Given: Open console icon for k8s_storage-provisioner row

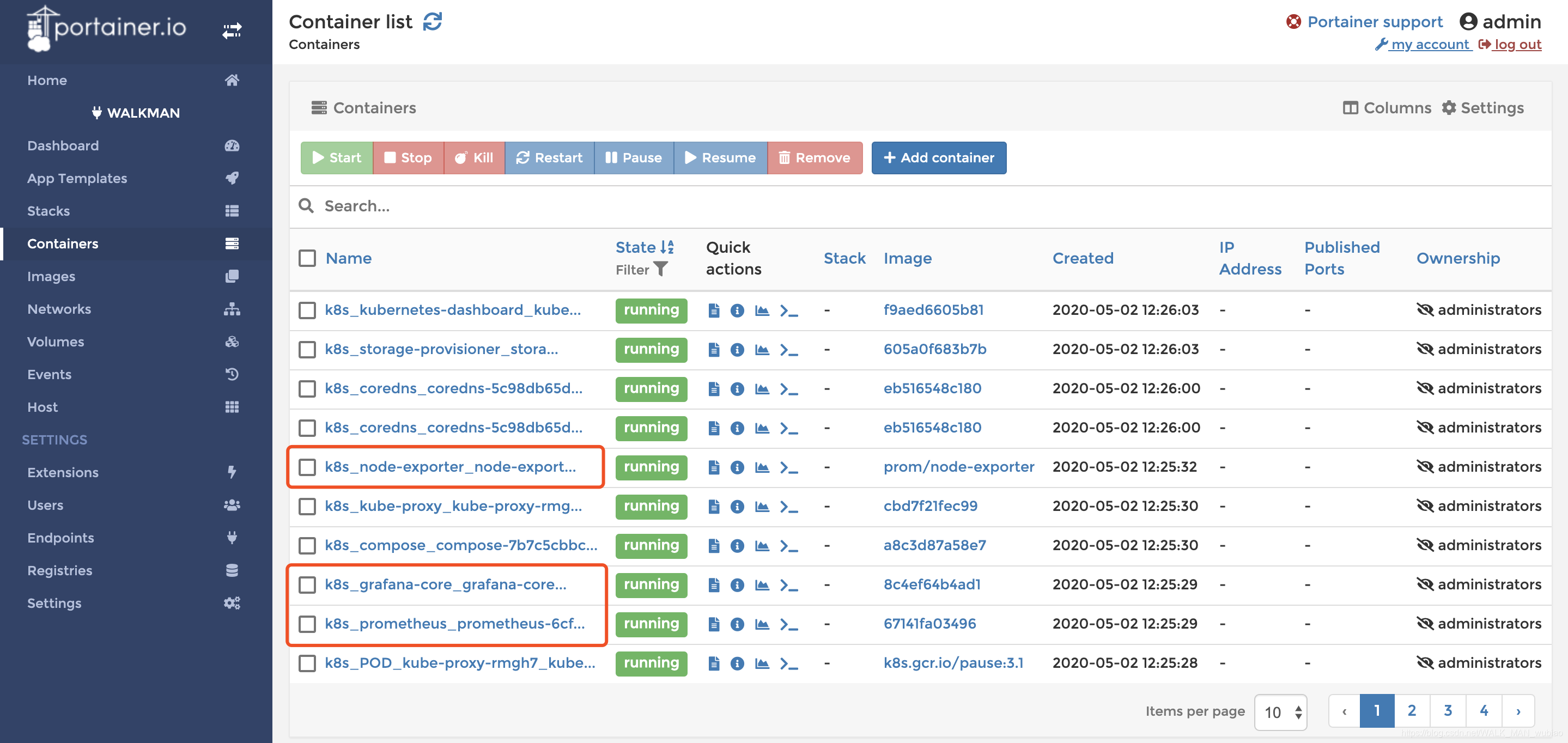Looking at the screenshot, I should tap(789, 349).
